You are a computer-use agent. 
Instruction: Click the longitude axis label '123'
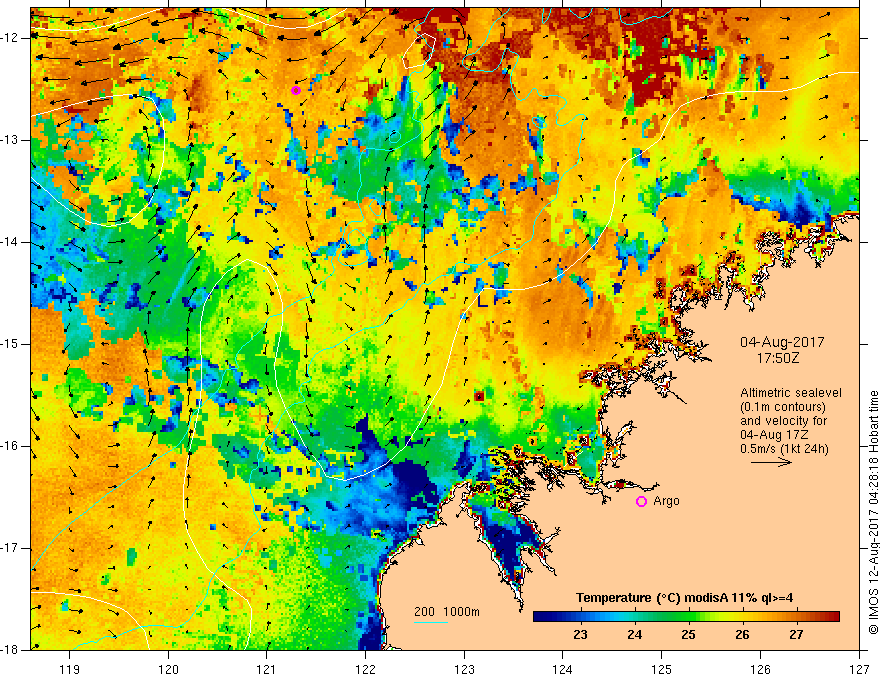tap(464, 669)
